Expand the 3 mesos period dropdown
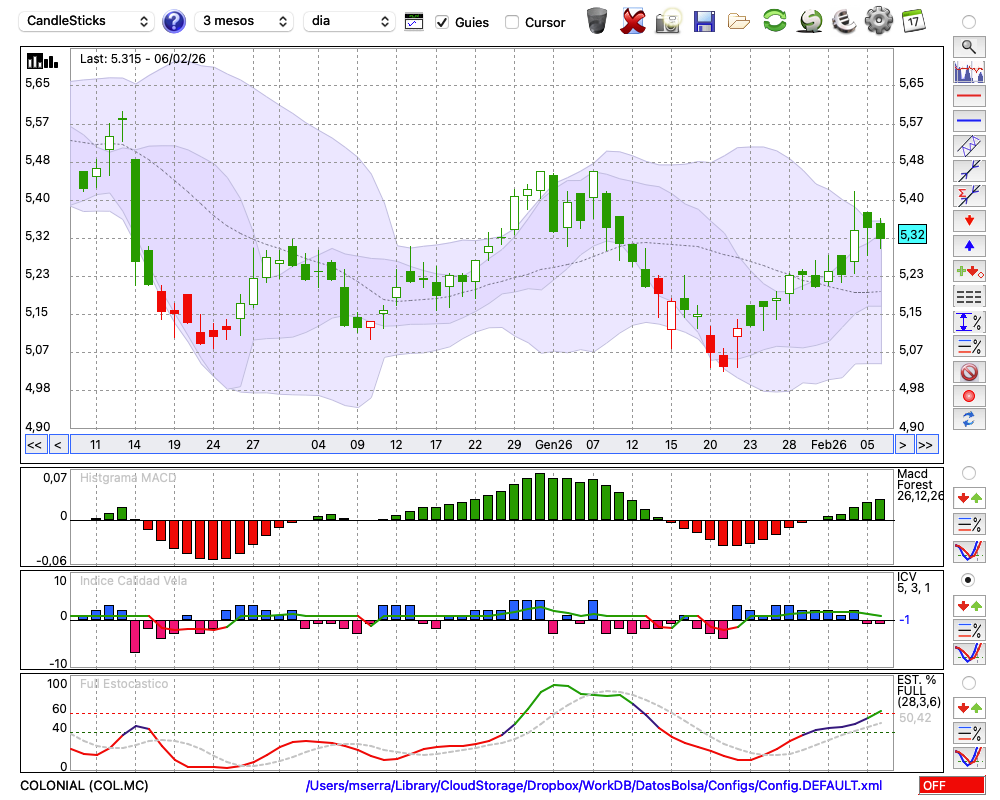 click(243, 21)
